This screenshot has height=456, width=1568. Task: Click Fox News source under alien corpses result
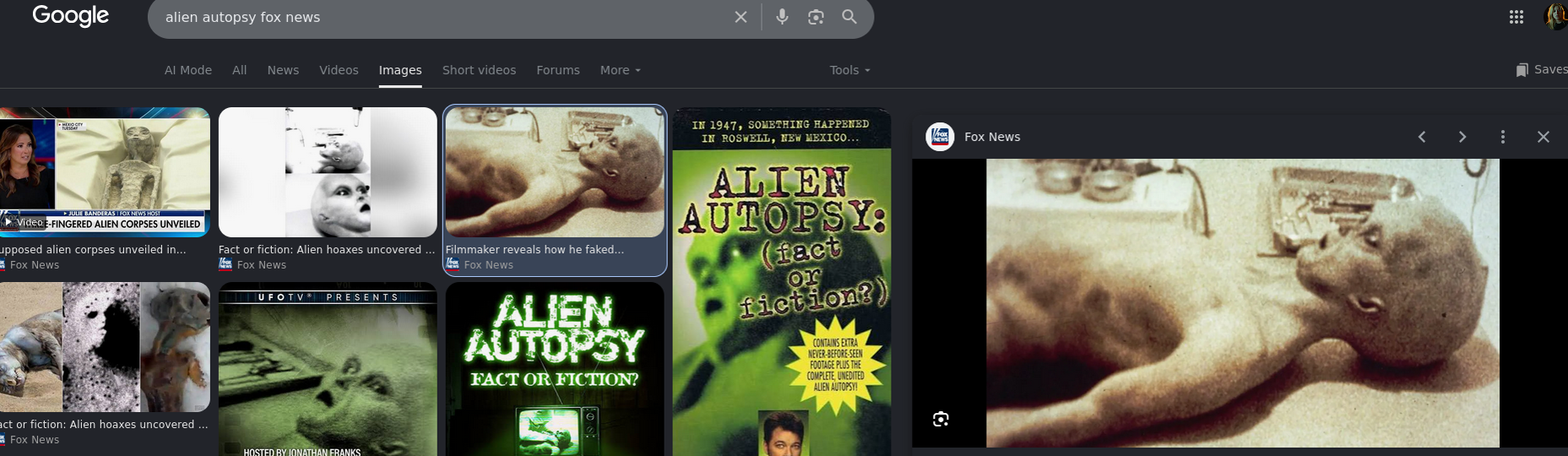[x=35, y=264]
